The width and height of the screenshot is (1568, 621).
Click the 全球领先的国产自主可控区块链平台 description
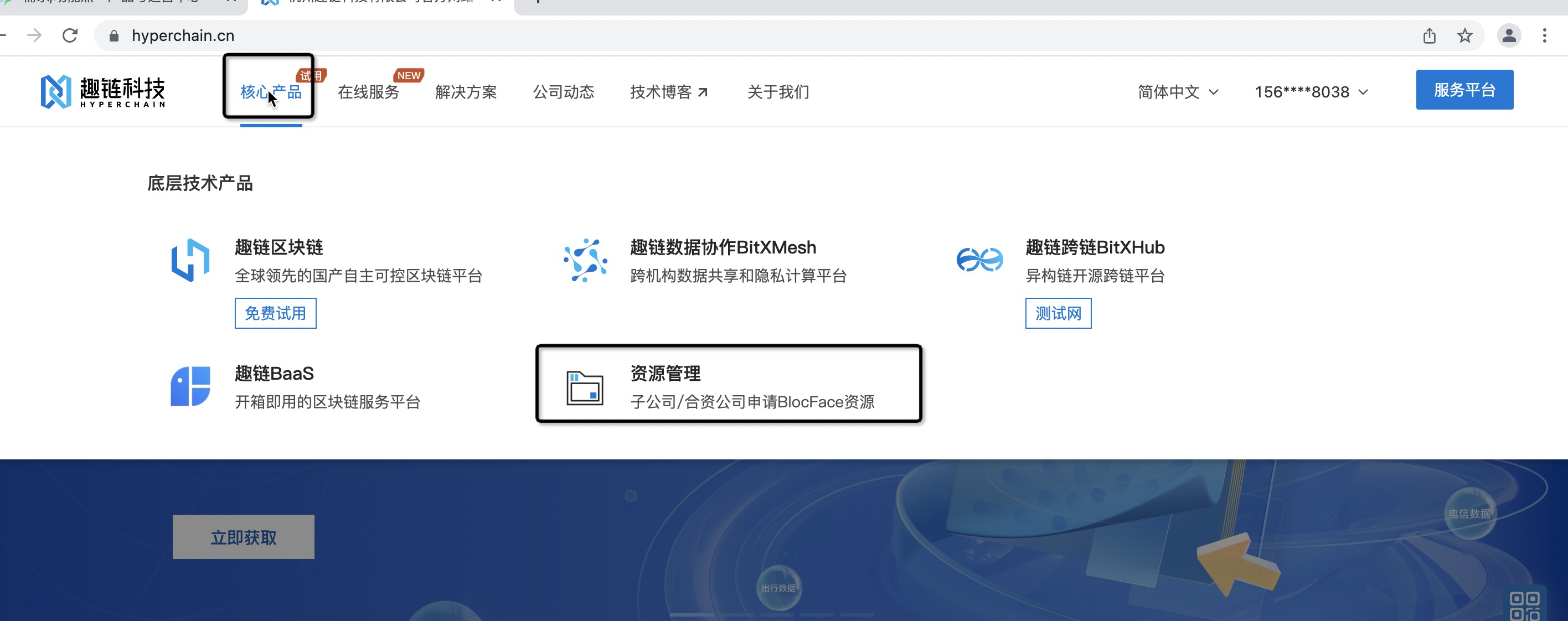[x=359, y=276]
